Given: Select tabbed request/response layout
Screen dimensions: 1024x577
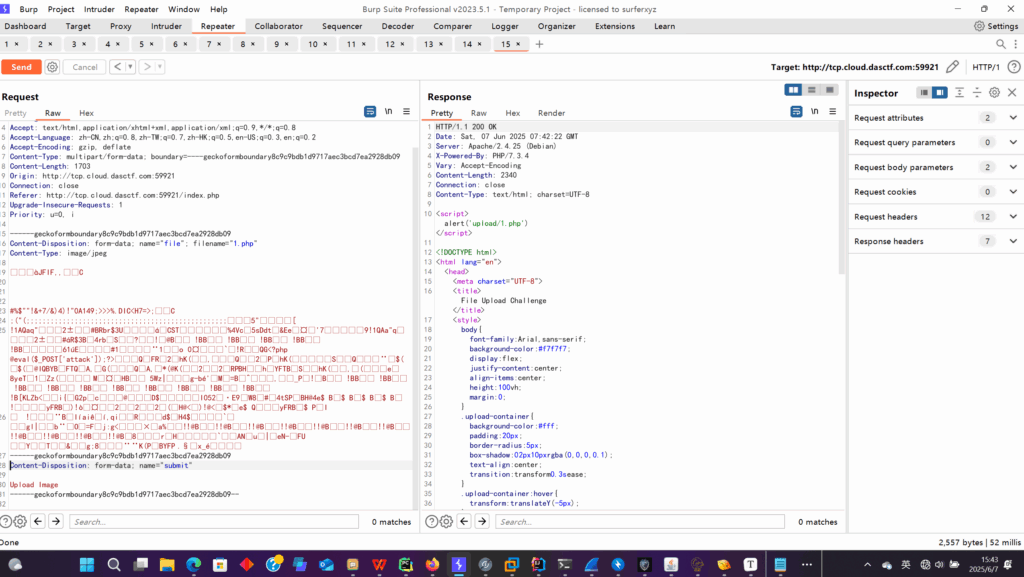Looking at the screenshot, I should click(829, 90).
